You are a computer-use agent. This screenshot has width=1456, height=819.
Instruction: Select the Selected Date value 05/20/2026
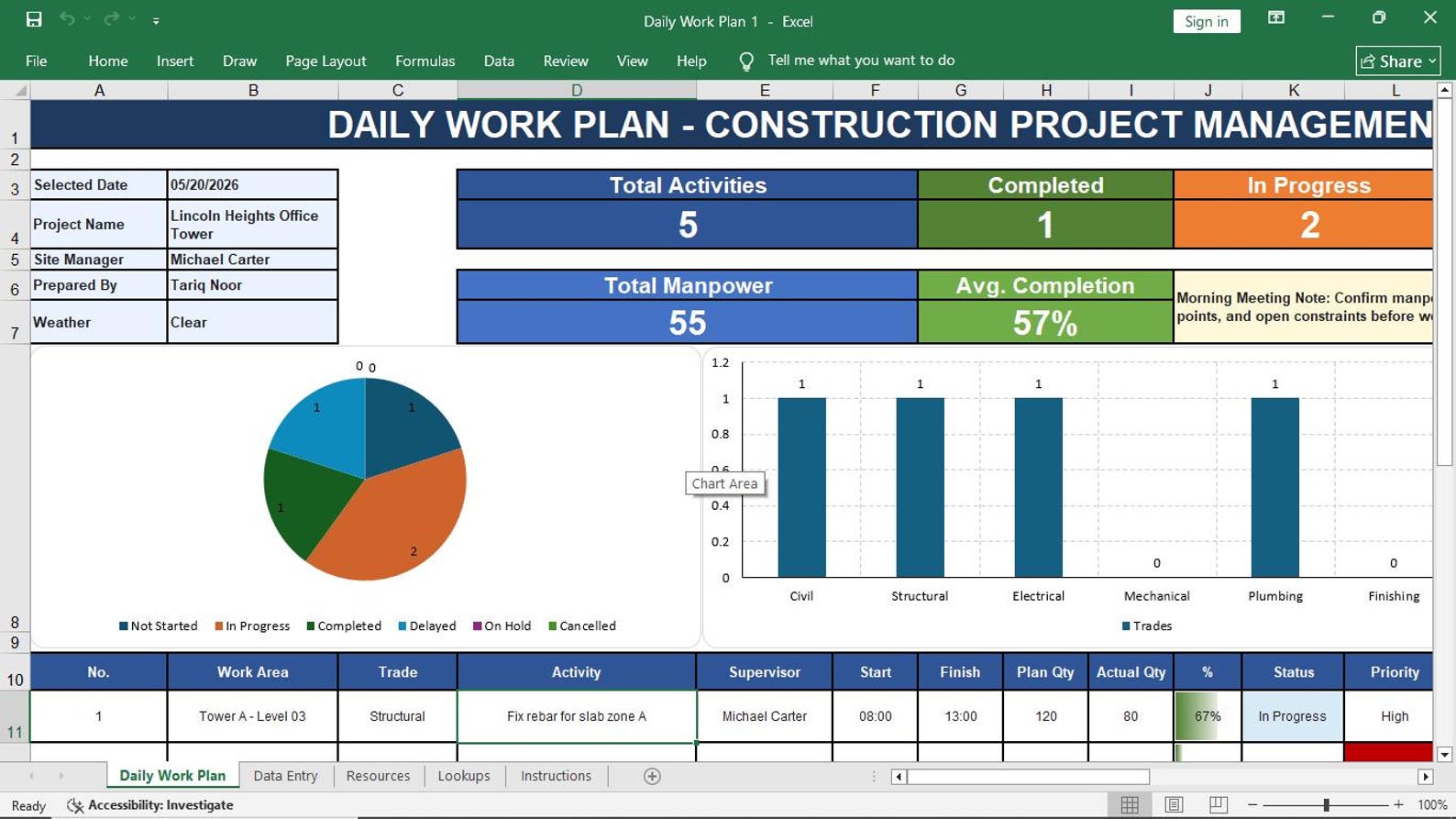[x=253, y=184]
